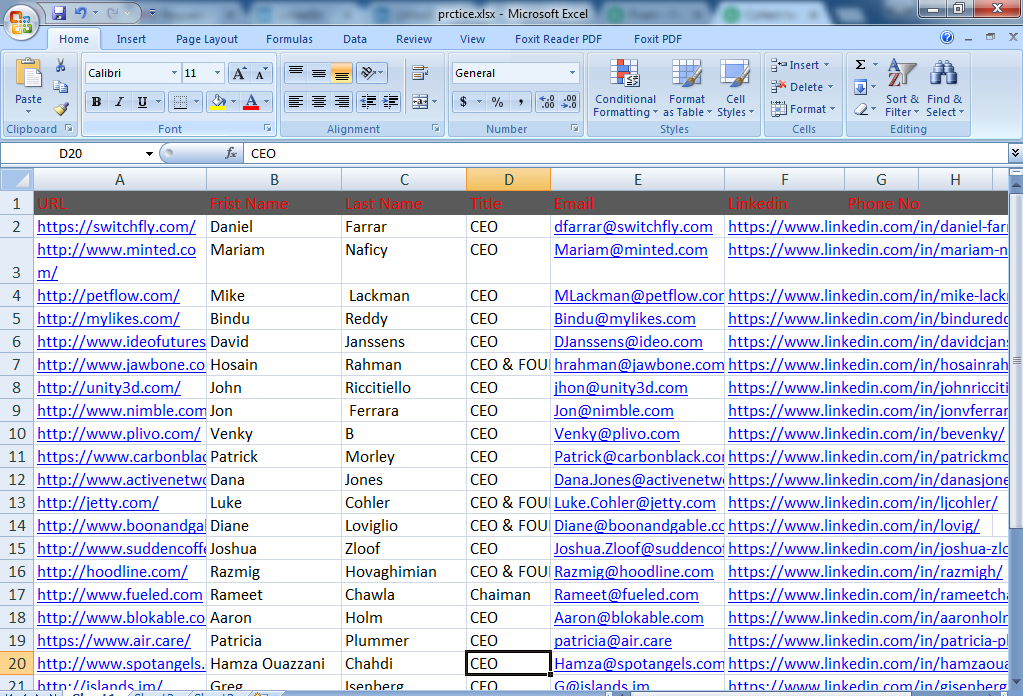
Task: Click the Sort & Filter icon
Action: pyautogui.click(x=901, y=88)
